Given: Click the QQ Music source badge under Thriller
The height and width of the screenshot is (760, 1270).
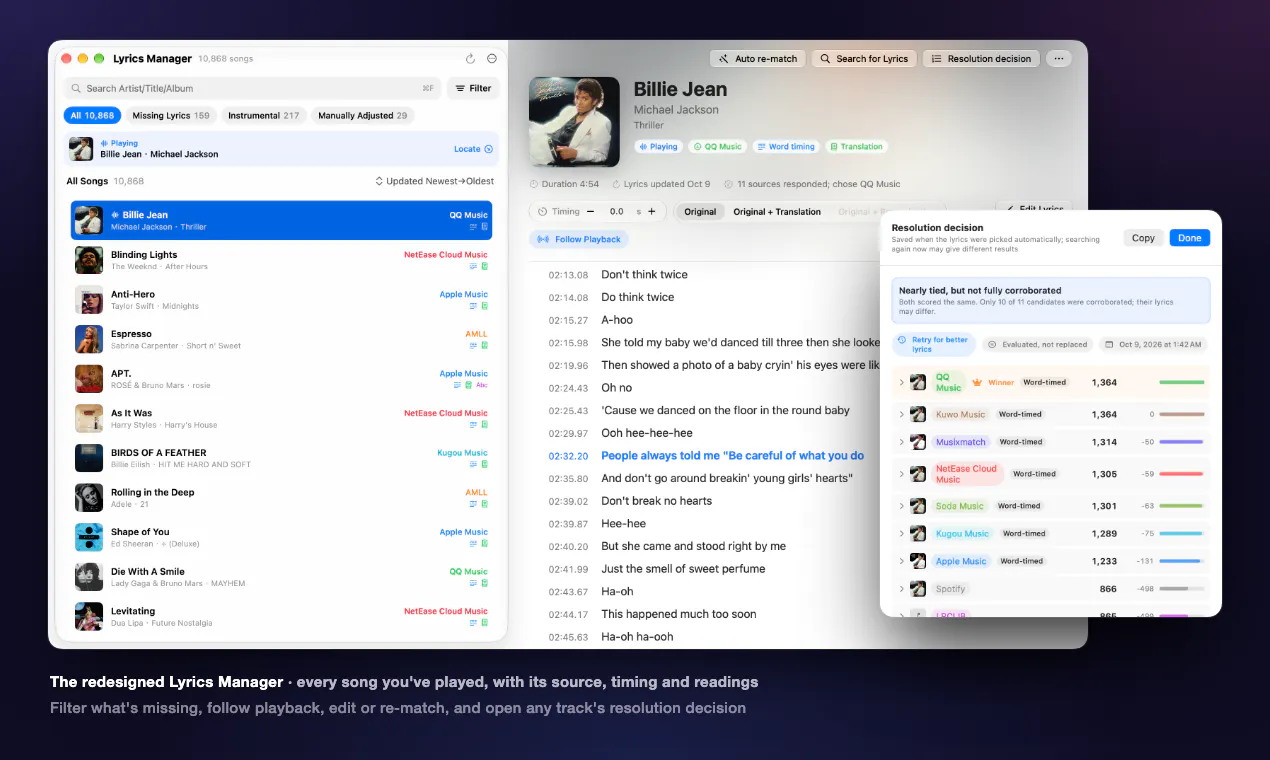Looking at the screenshot, I should (x=718, y=147).
